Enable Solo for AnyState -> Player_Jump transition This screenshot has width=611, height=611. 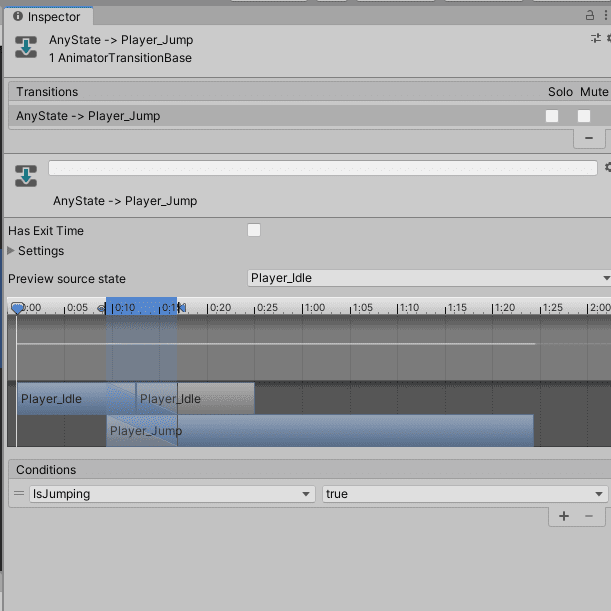[552, 116]
